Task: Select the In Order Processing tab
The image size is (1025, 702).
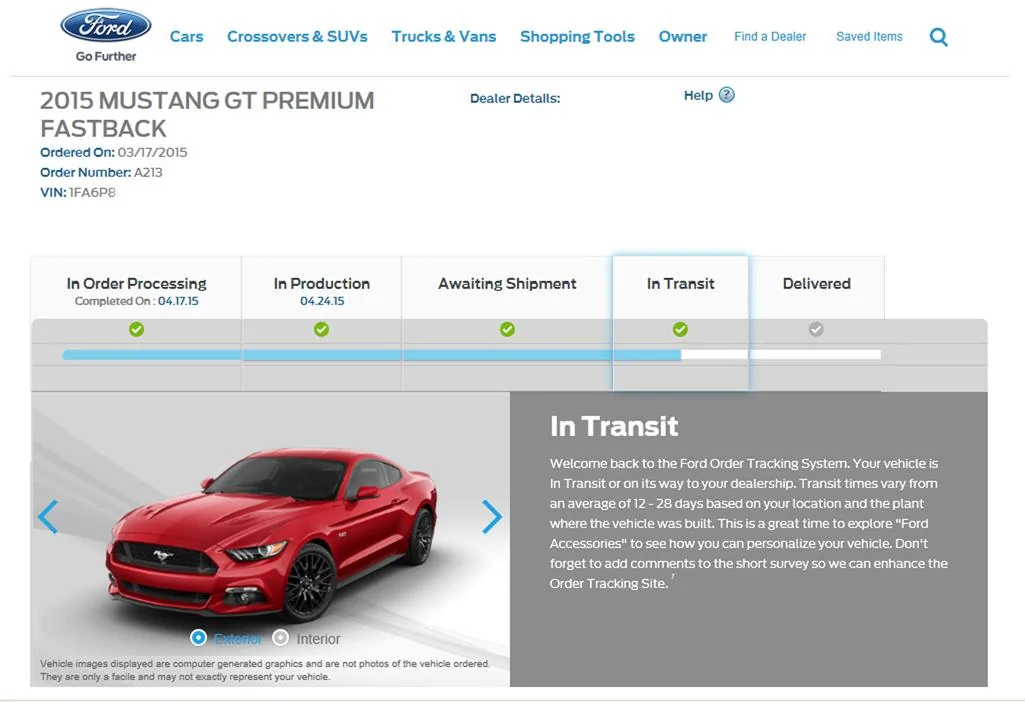Action: (x=137, y=288)
